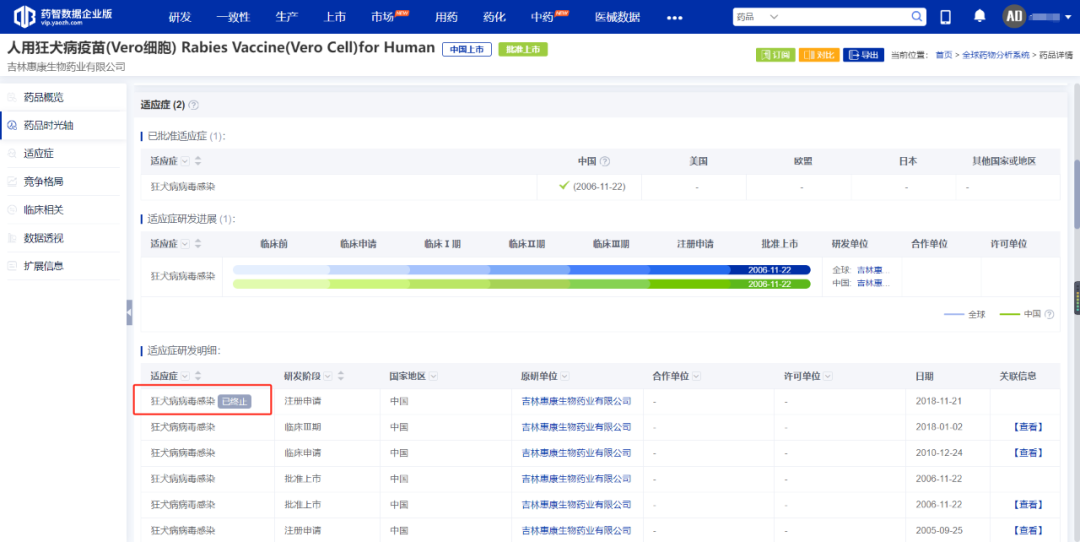
Task: Click help icon beside the 中国 legend
Action: click(1049, 314)
